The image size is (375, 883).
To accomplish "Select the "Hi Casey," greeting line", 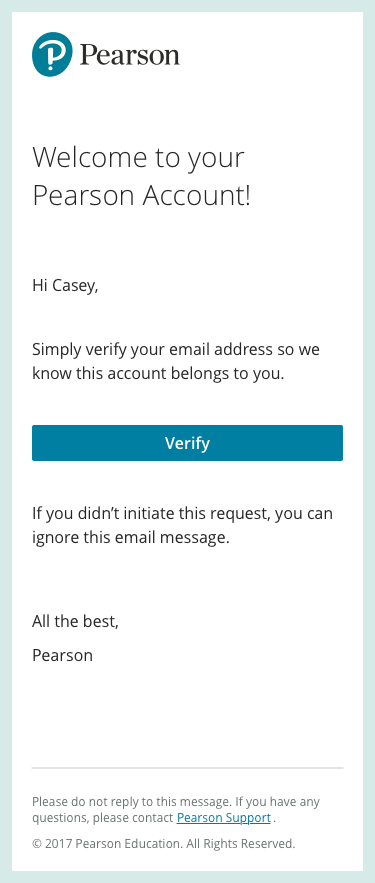I will point(65,286).
